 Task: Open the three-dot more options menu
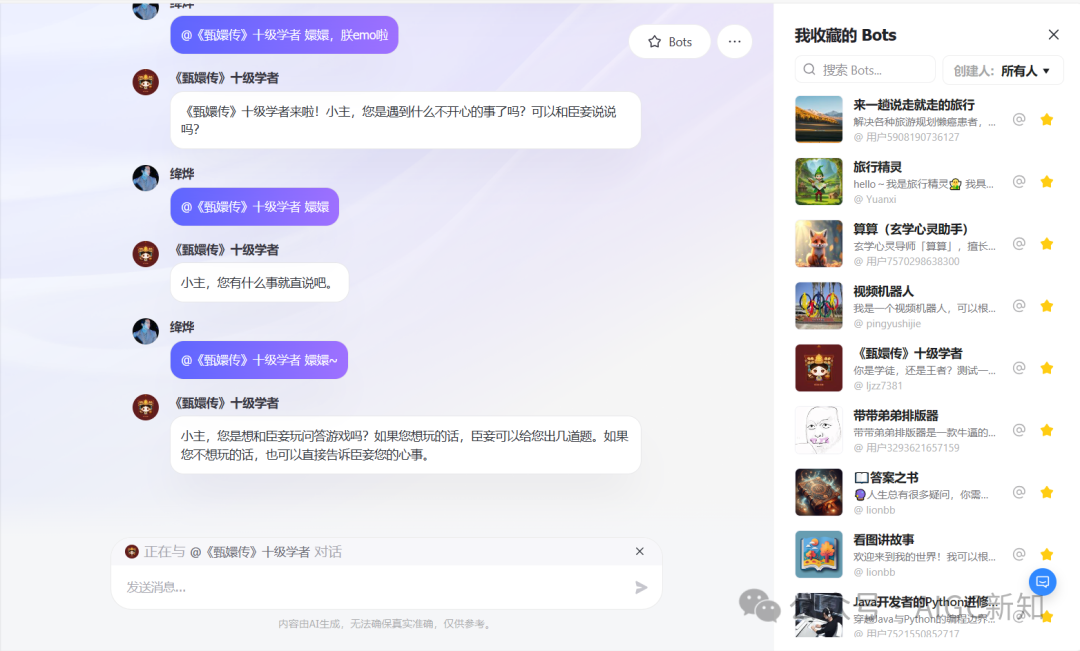tap(735, 42)
